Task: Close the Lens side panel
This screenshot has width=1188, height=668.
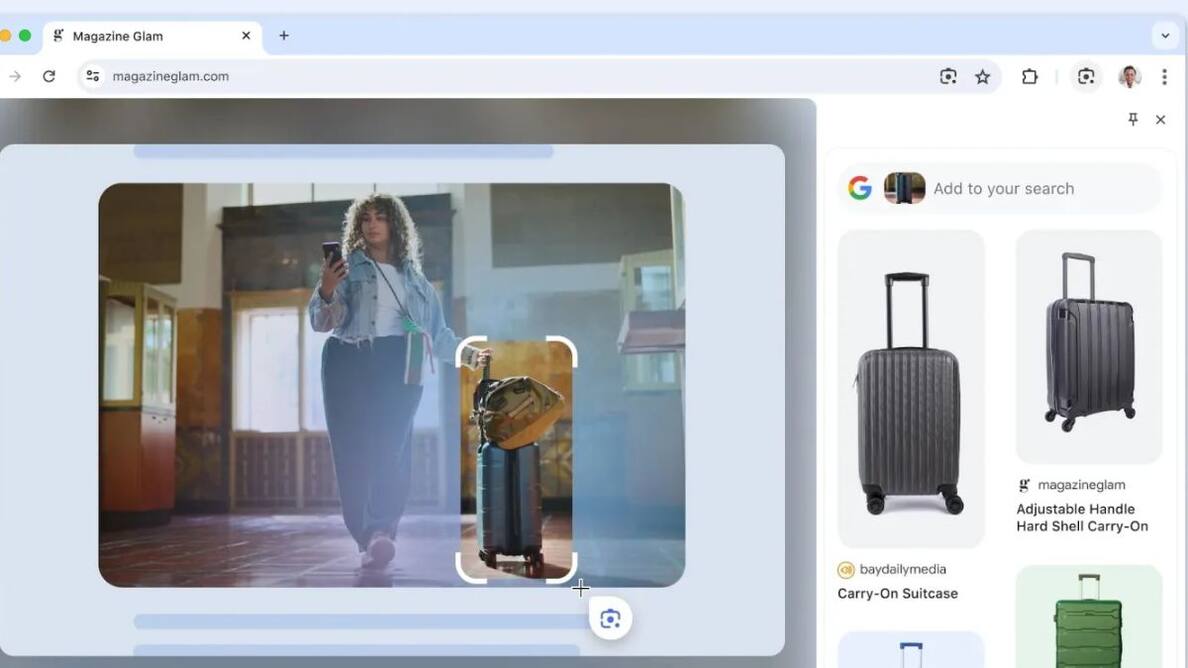Action: (1160, 120)
